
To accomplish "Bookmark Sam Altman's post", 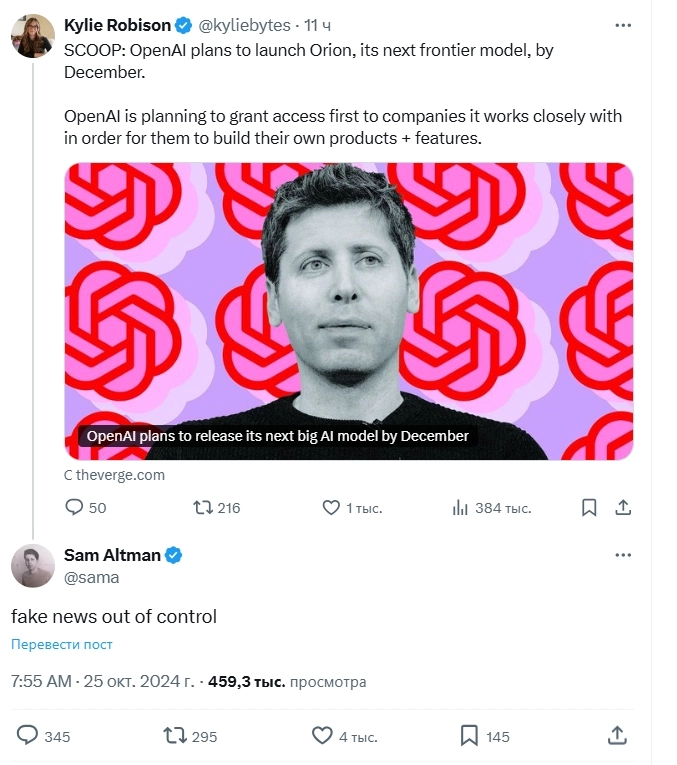I will pyautogui.click(x=469, y=736).
